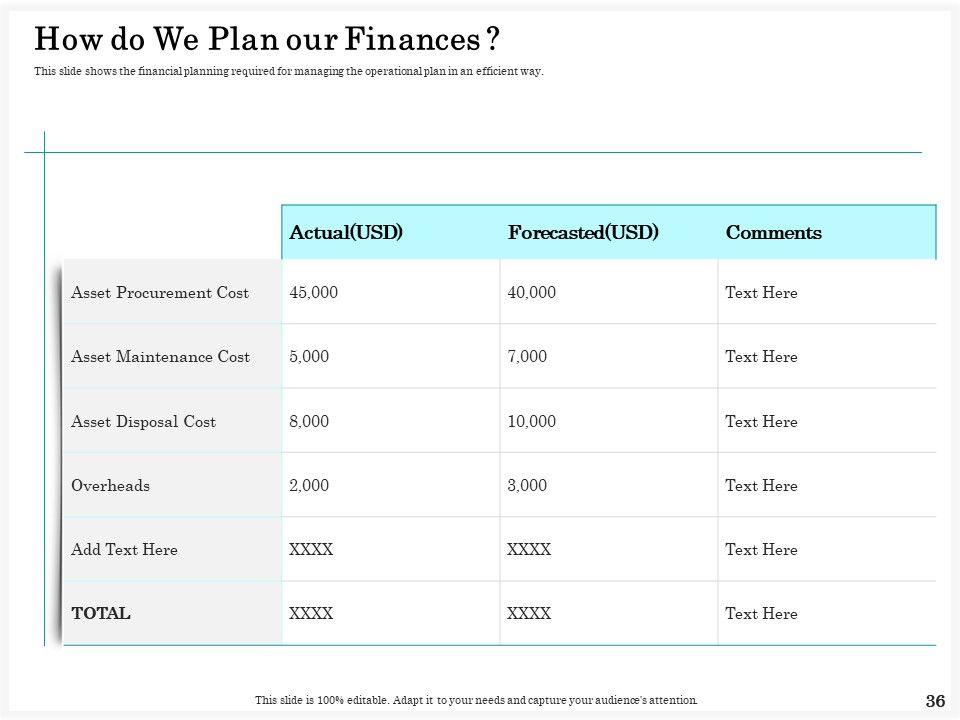Click the Comments column header
960x720 pixels.
tap(773, 233)
